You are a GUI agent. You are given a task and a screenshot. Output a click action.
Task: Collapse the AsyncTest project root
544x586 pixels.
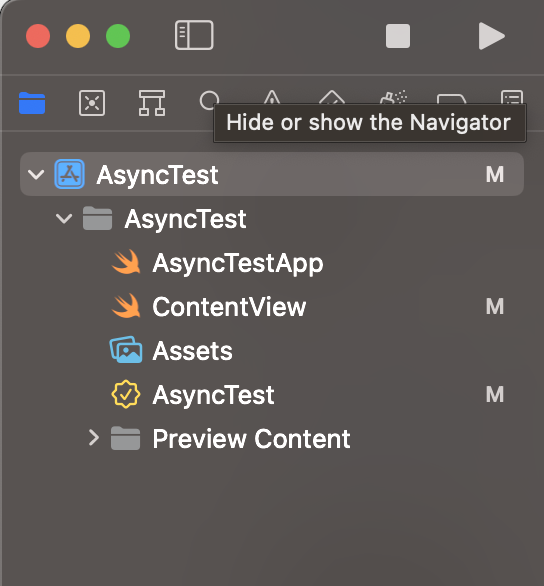[x=36, y=174]
